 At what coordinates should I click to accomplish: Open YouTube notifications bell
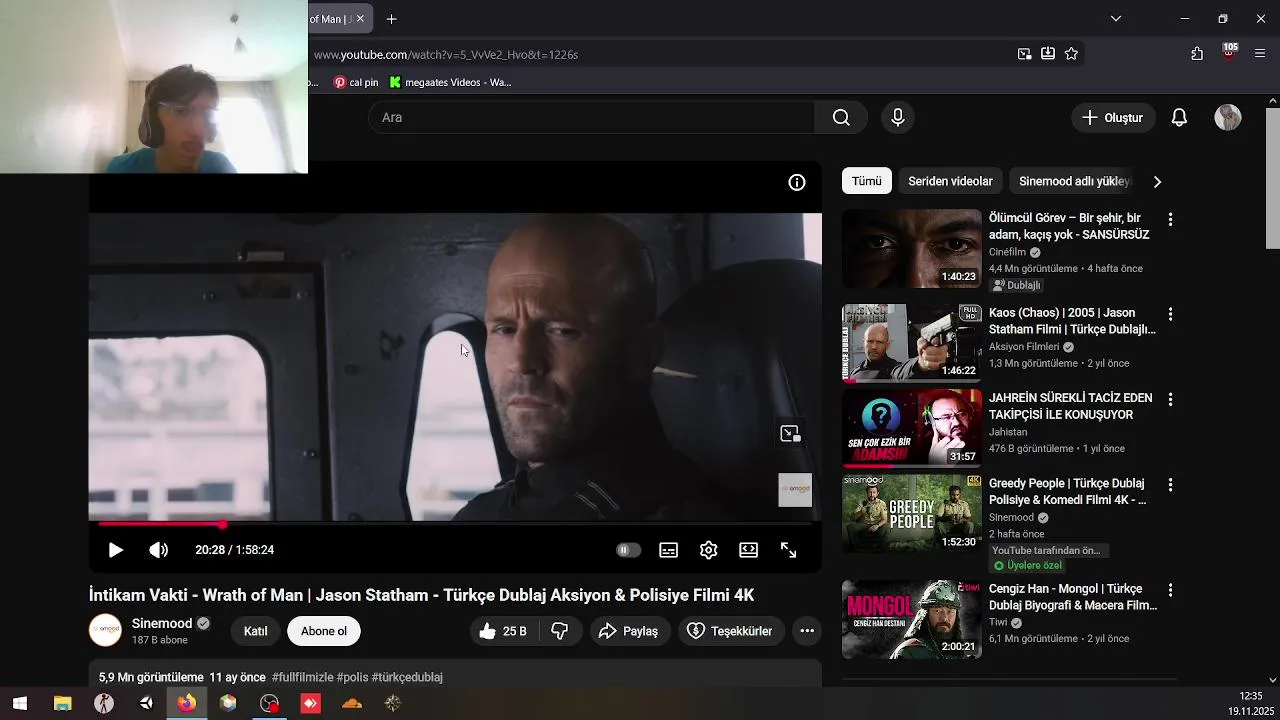tap(1179, 117)
